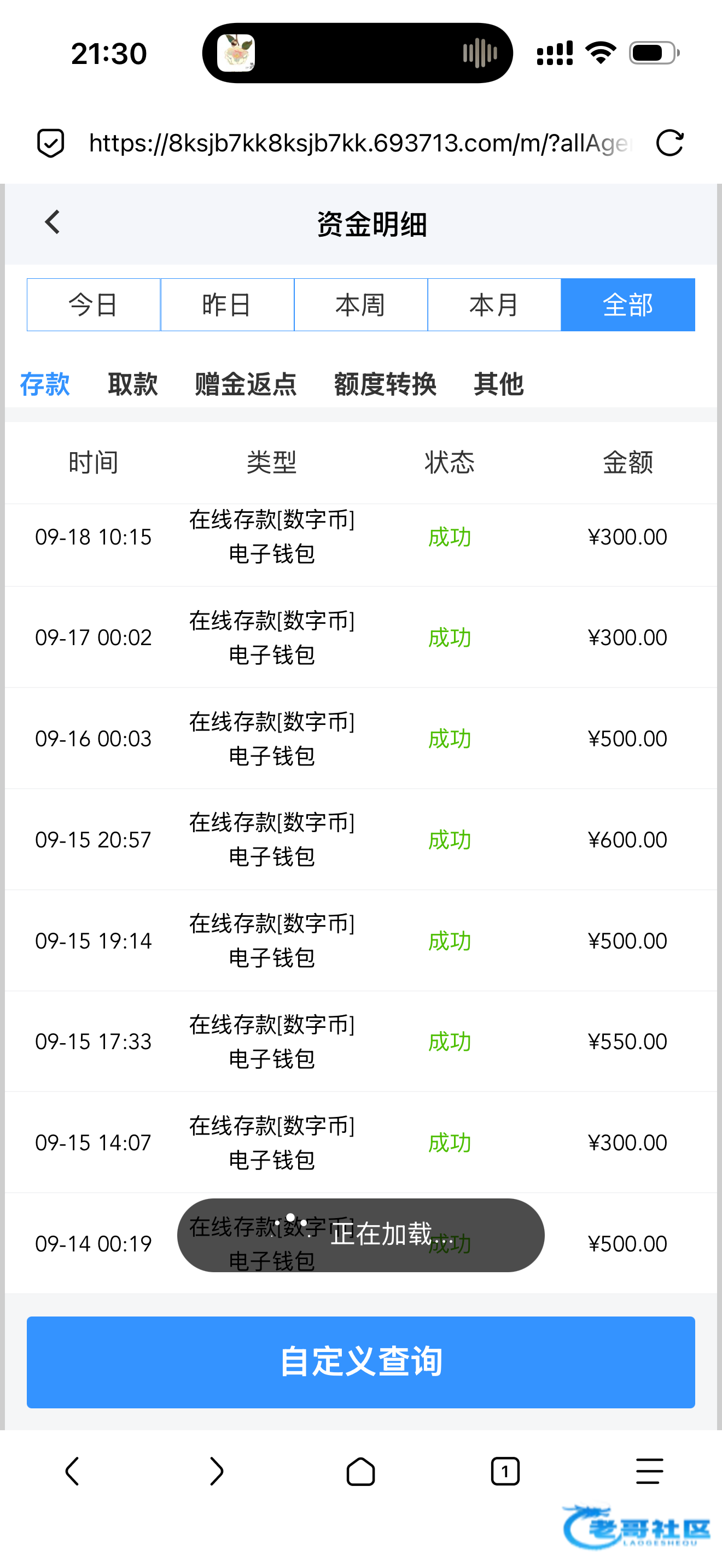Open the browser hamburger menu

coord(649,1471)
